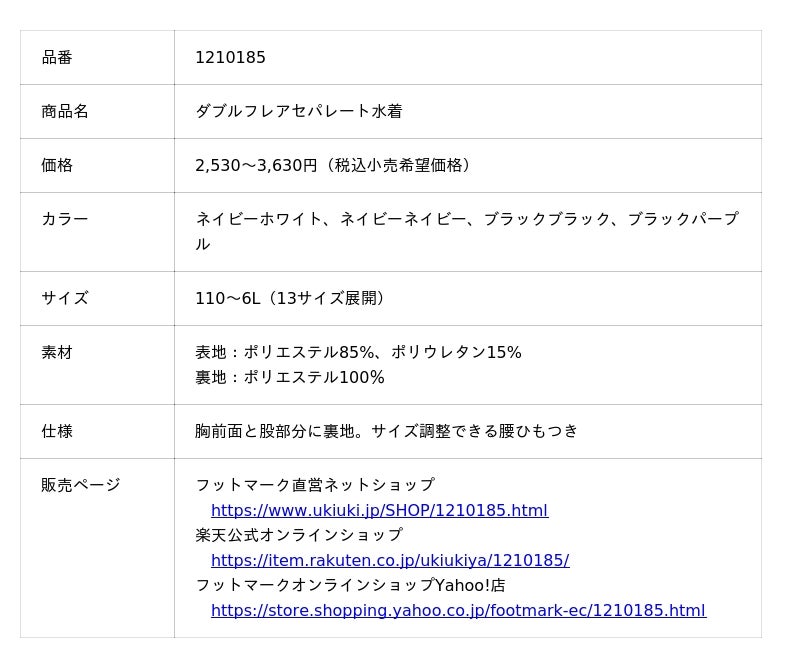Click the 価格 row label
Image resolution: width=800 pixels, height=668 pixels.
point(57,166)
